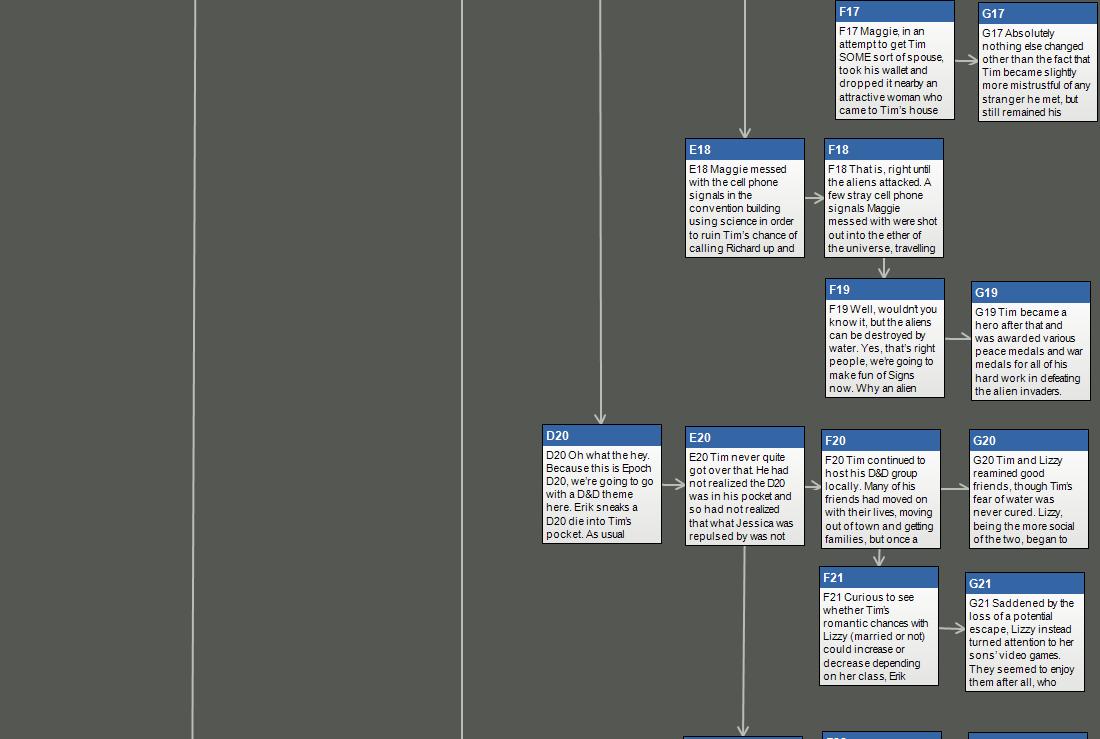1100x739 pixels.
Task: Click F20 text about Tim's D&D group
Action: (880, 499)
